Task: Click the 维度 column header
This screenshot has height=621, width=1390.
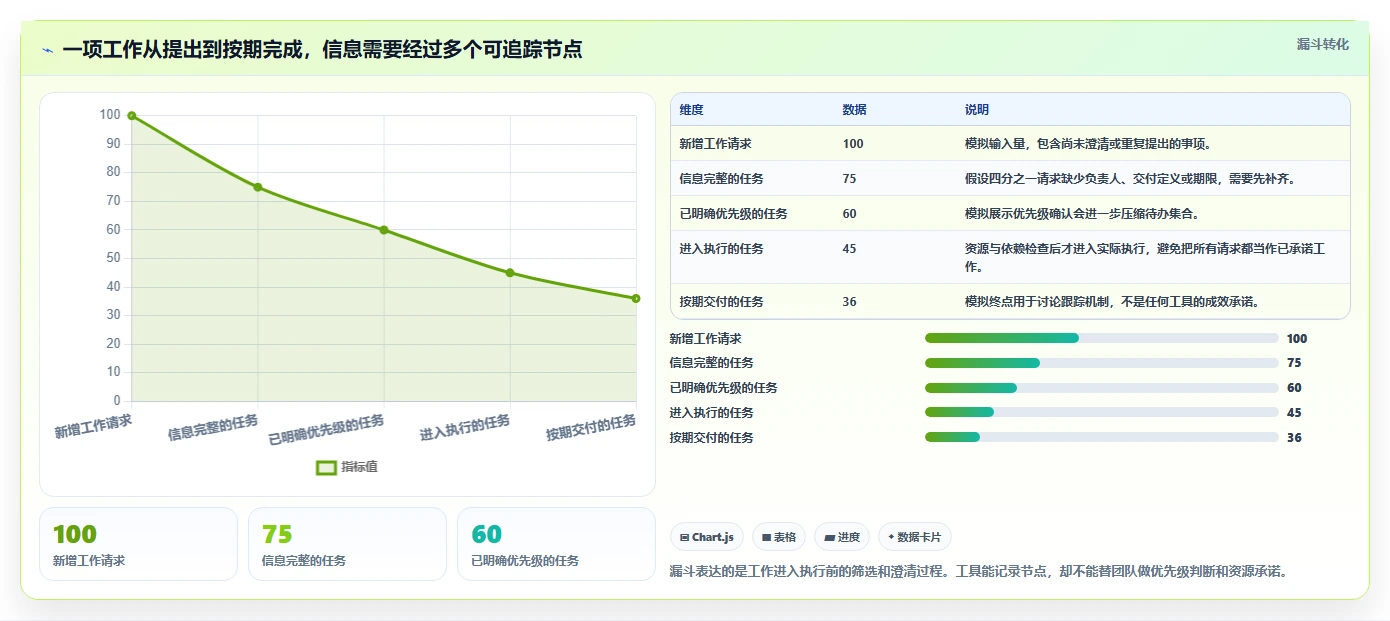Action: (x=691, y=110)
